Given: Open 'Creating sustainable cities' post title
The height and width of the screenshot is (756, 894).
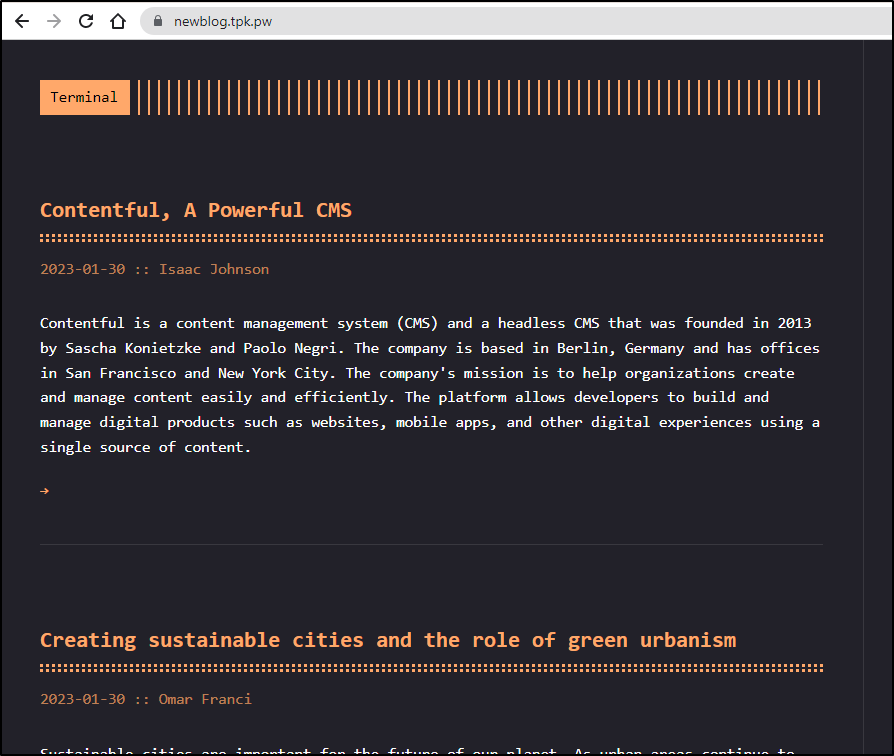Looking at the screenshot, I should [x=388, y=640].
